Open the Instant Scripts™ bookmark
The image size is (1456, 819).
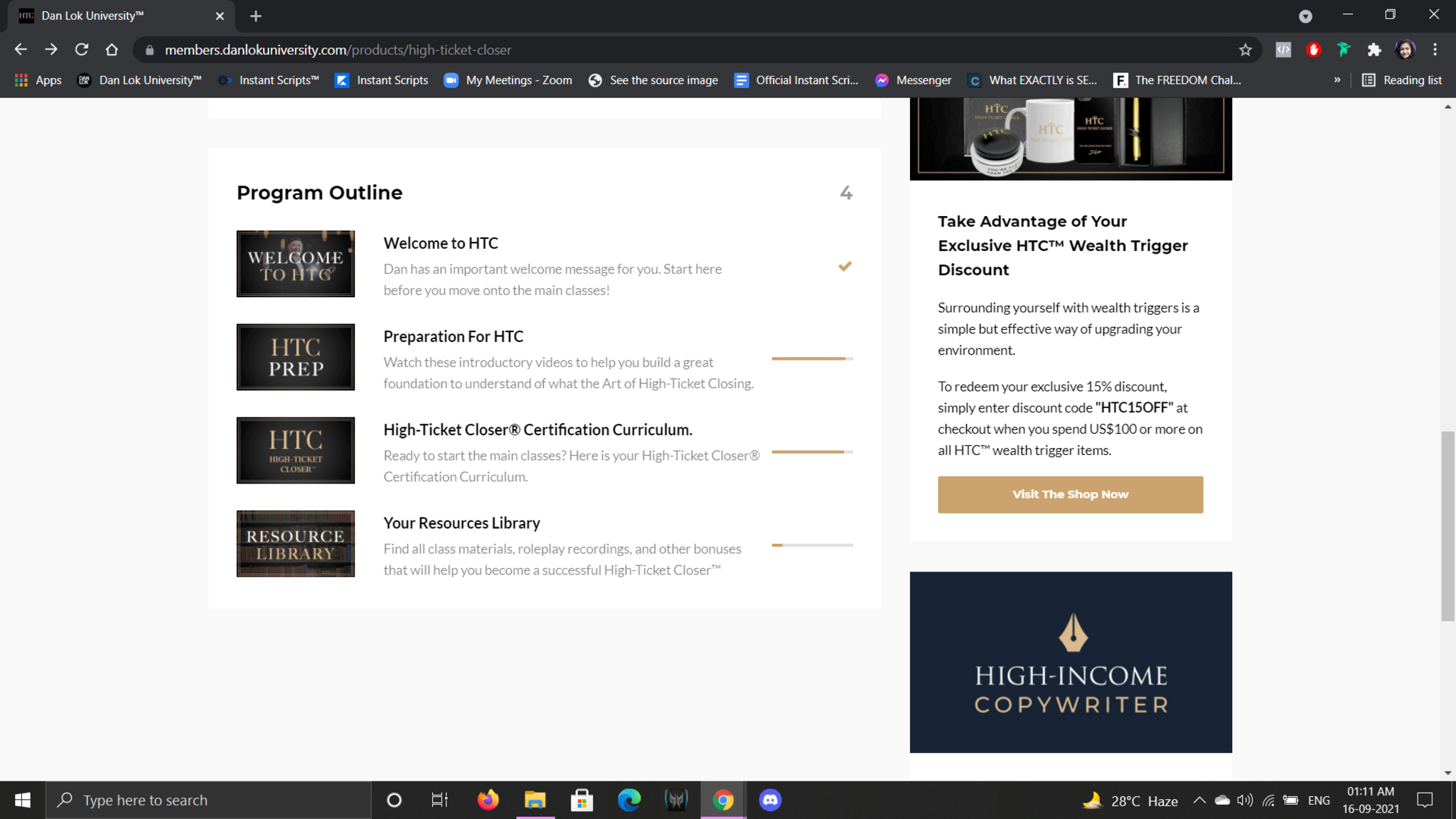coord(269,80)
